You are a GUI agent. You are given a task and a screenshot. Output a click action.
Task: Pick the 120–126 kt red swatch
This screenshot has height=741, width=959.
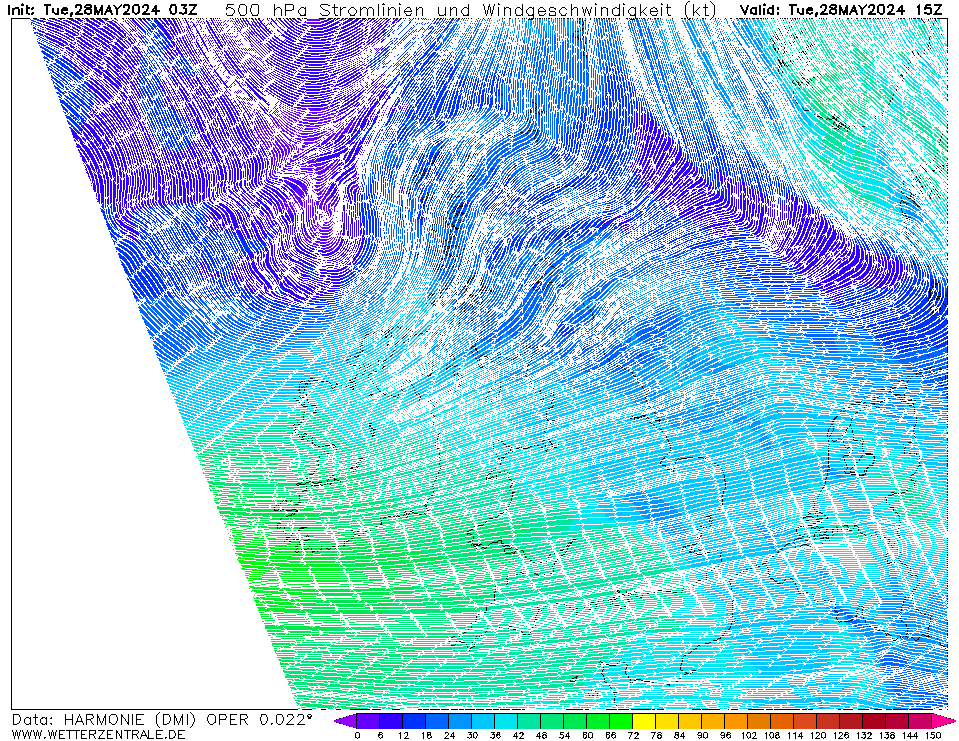coord(829,721)
